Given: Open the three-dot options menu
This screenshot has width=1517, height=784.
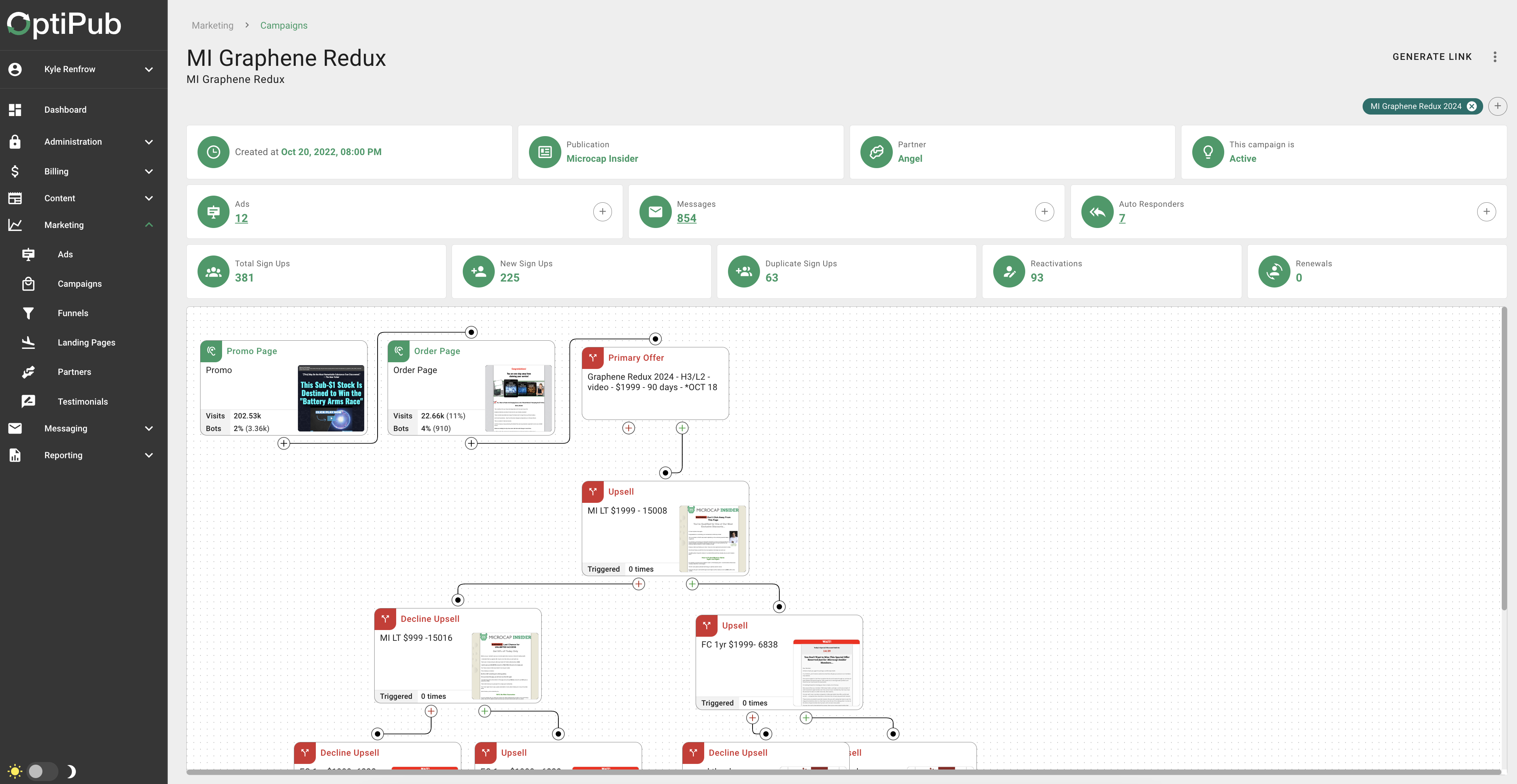Looking at the screenshot, I should pyautogui.click(x=1495, y=57).
